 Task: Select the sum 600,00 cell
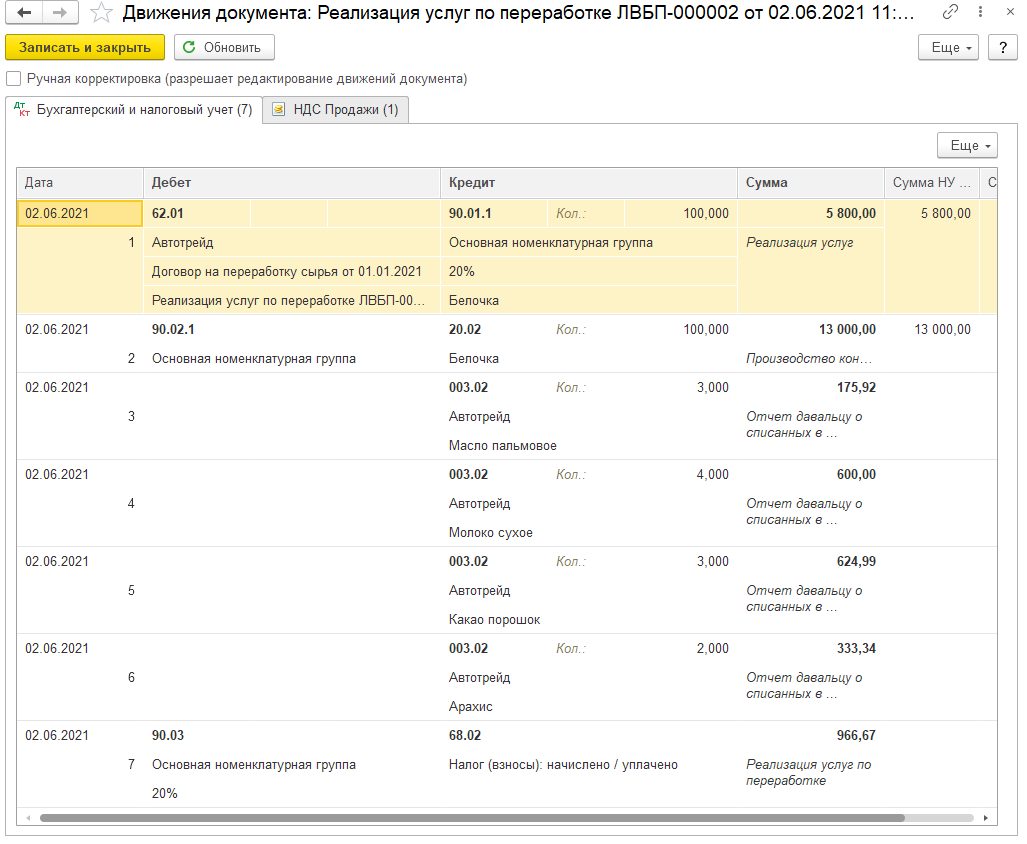(811, 475)
